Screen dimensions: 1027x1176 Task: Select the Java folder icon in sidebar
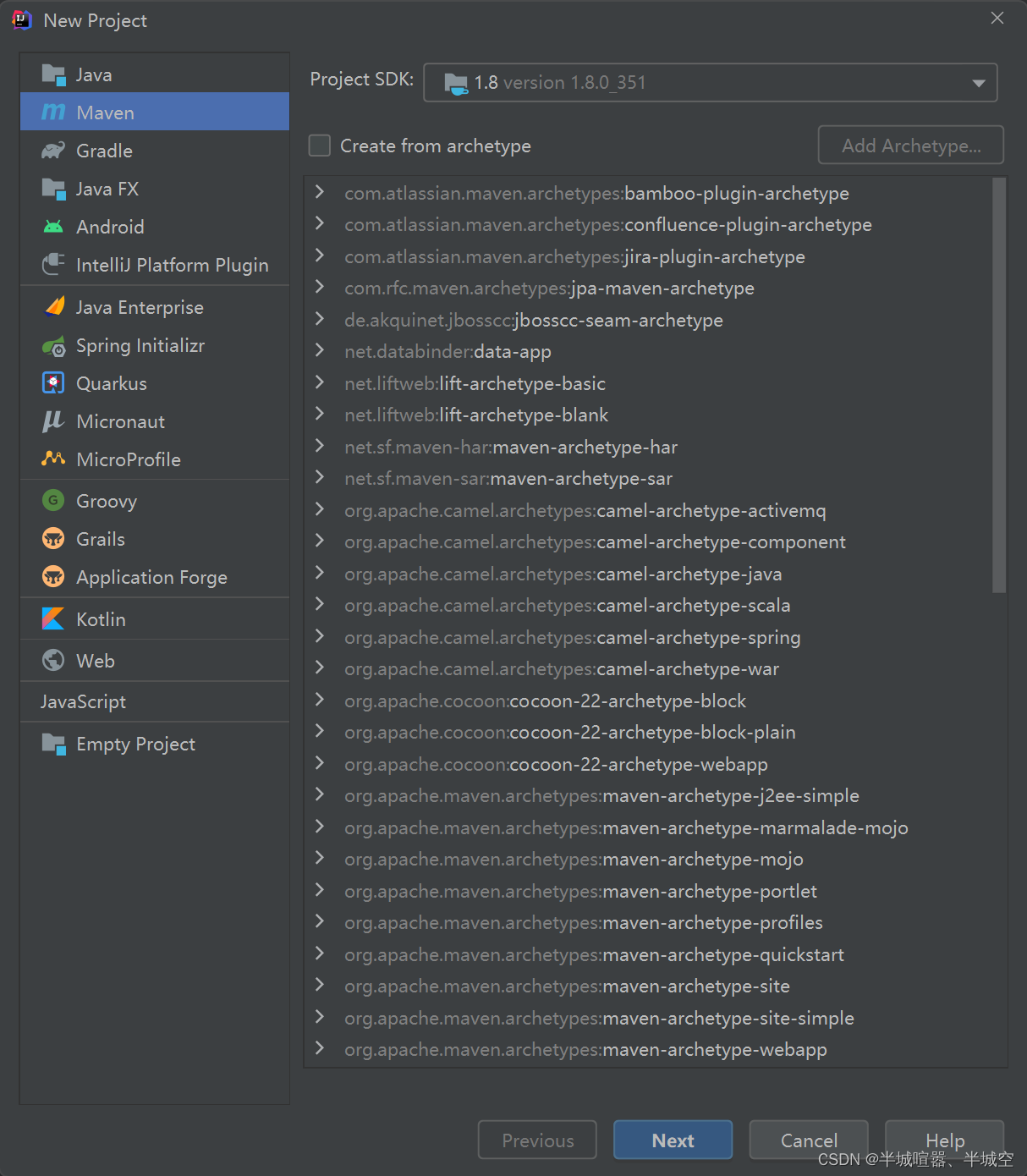point(53,74)
